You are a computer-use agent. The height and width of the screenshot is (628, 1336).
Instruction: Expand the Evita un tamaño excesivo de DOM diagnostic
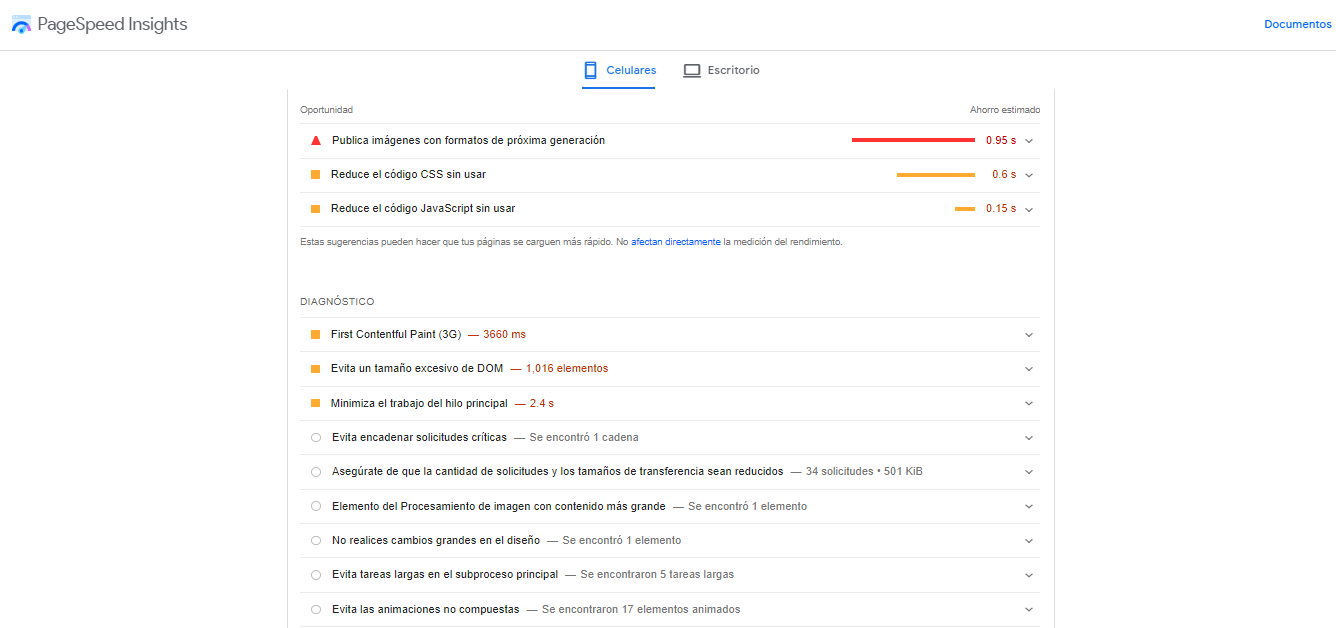click(1028, 368)
